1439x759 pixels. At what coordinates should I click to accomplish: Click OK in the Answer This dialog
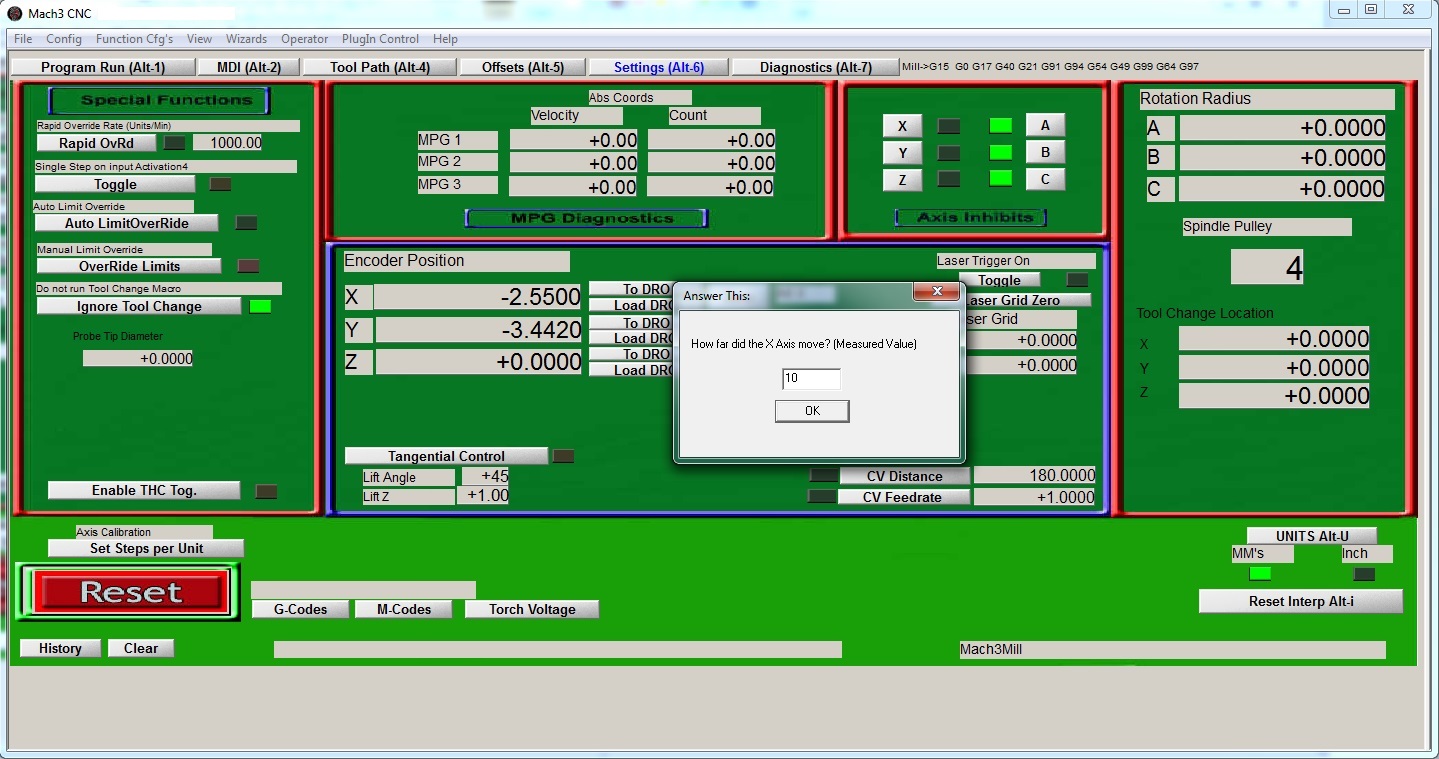(812, 411)
